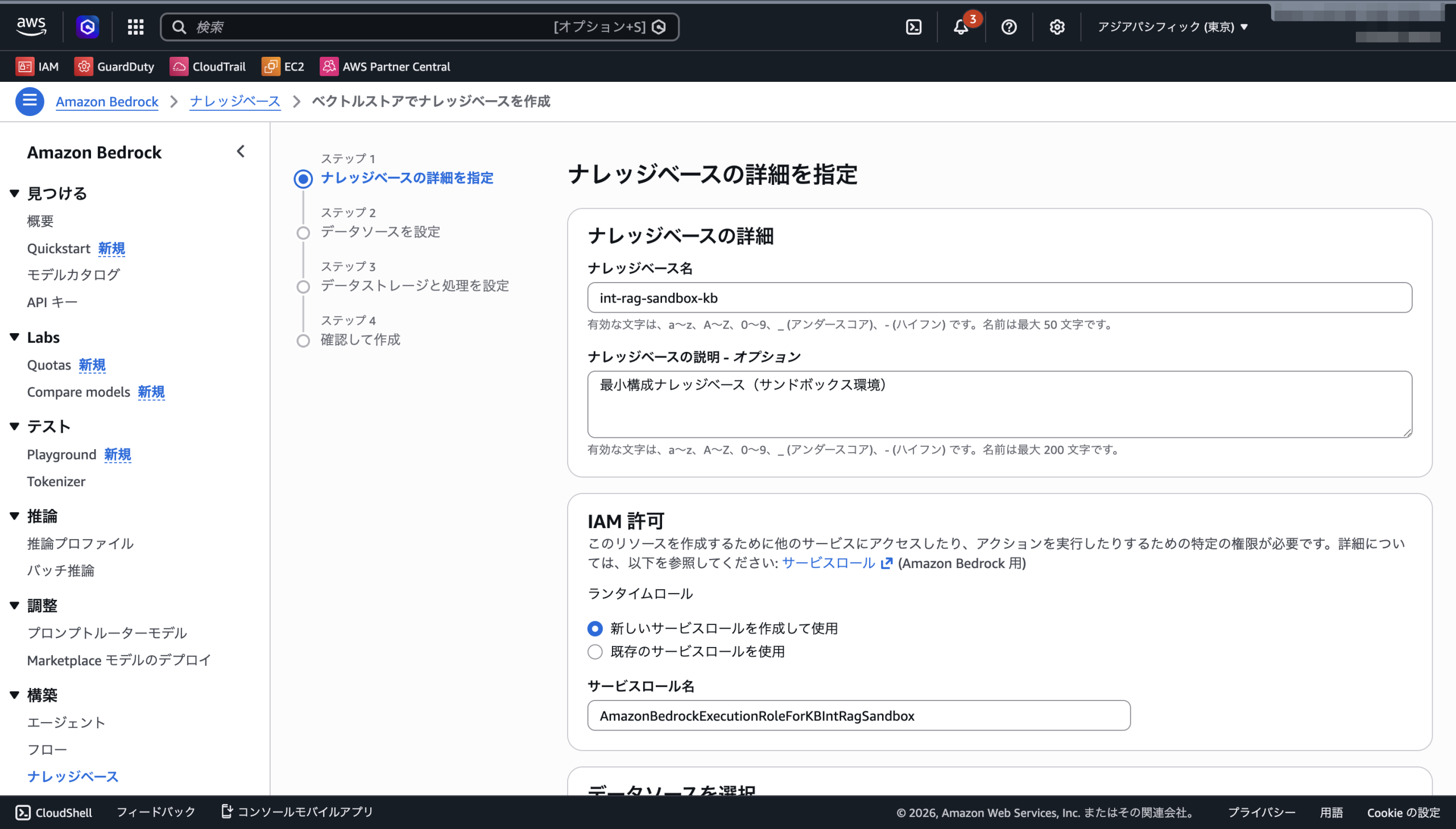This screenshot has height=829, width=1456.
Task: Select 既存のサービスロールを使用 radio option
Action: (595, 652)
